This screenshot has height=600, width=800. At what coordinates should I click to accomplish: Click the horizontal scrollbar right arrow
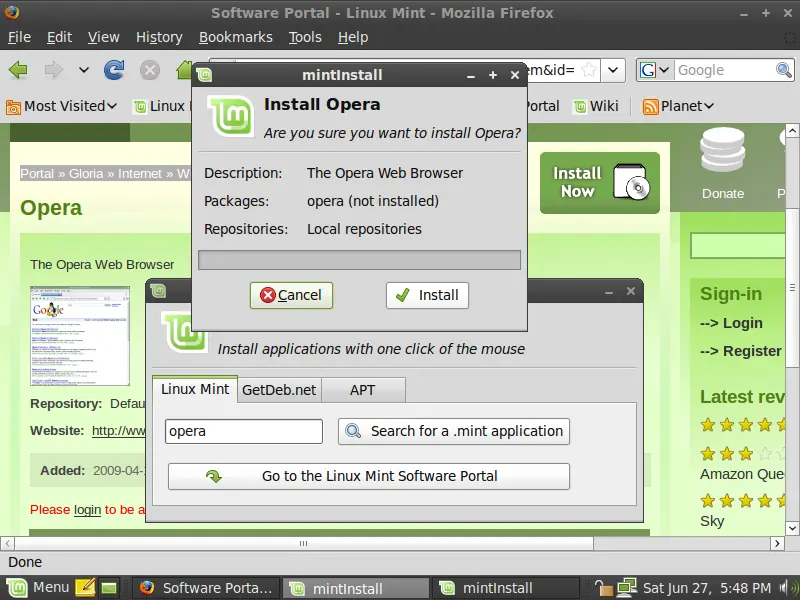pyautogui.click(x=777, y=543)
